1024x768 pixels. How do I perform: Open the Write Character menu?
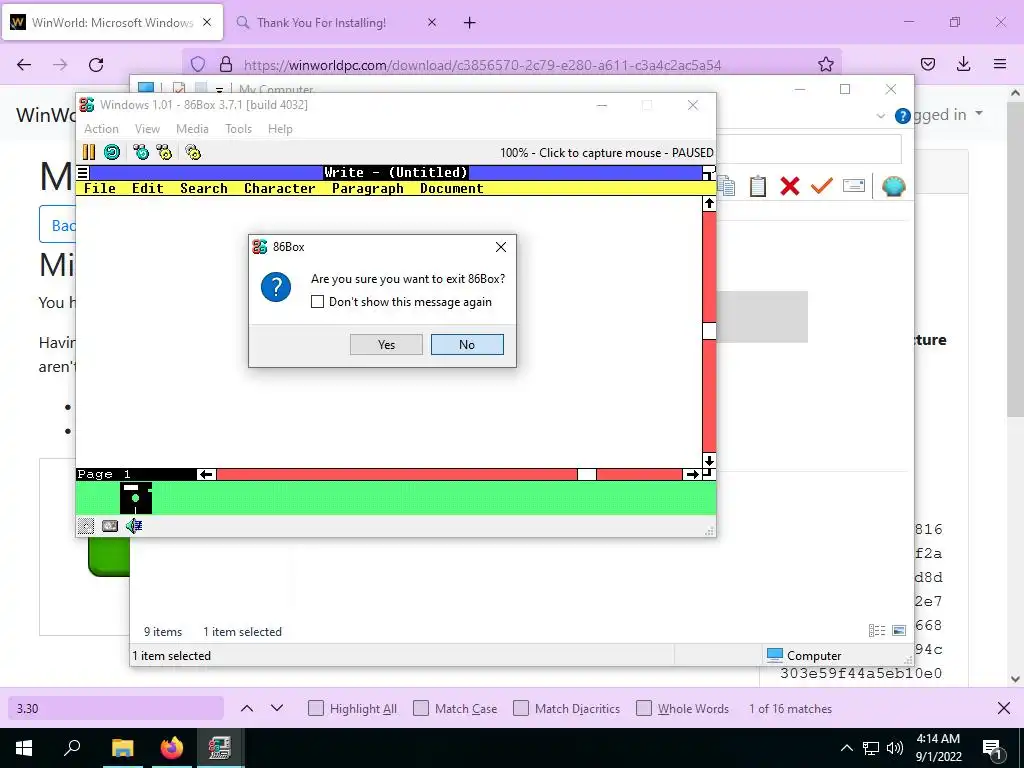click(x=280, y=188)
